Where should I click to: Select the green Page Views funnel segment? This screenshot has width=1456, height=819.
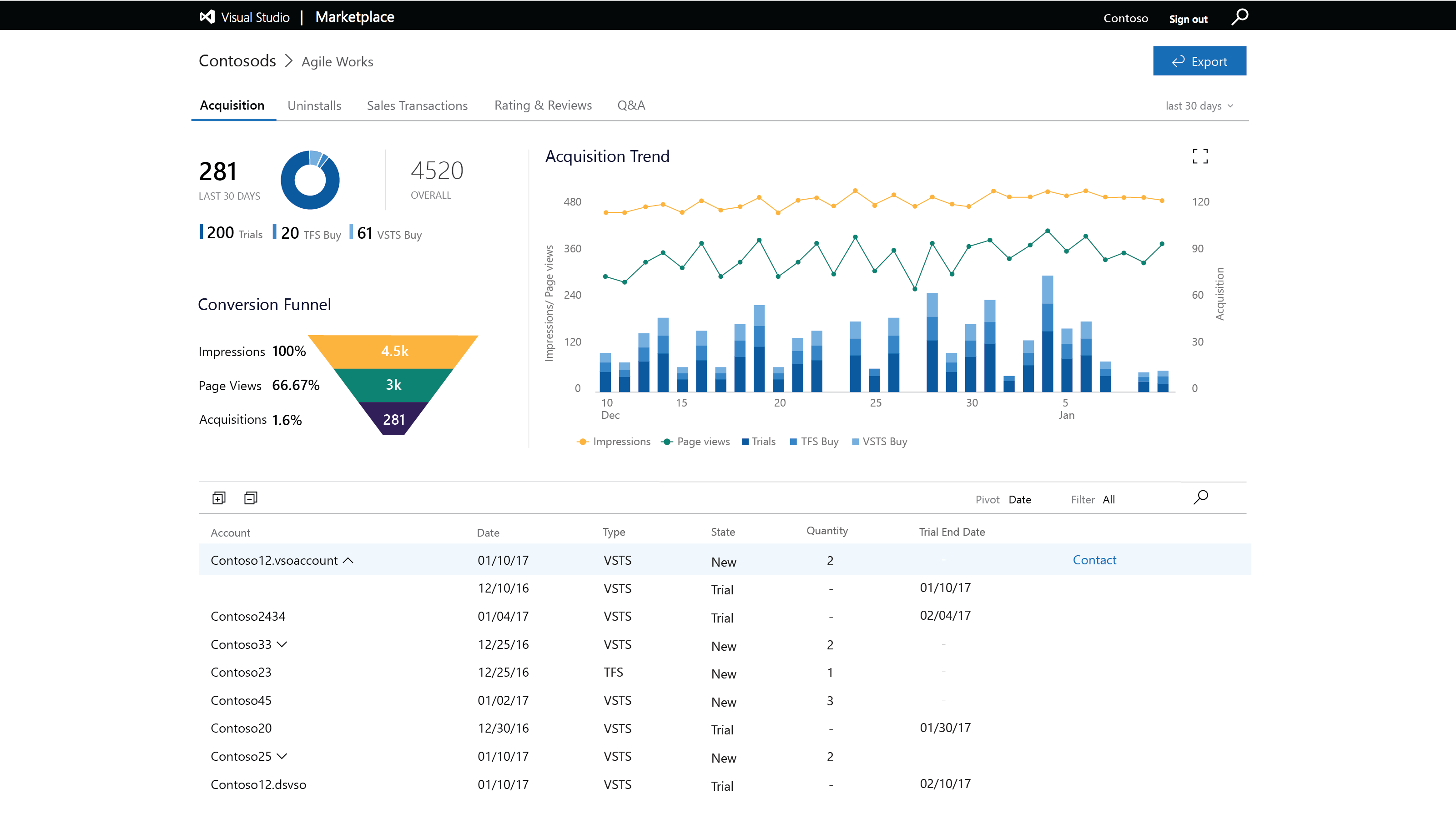click(394, 385)
